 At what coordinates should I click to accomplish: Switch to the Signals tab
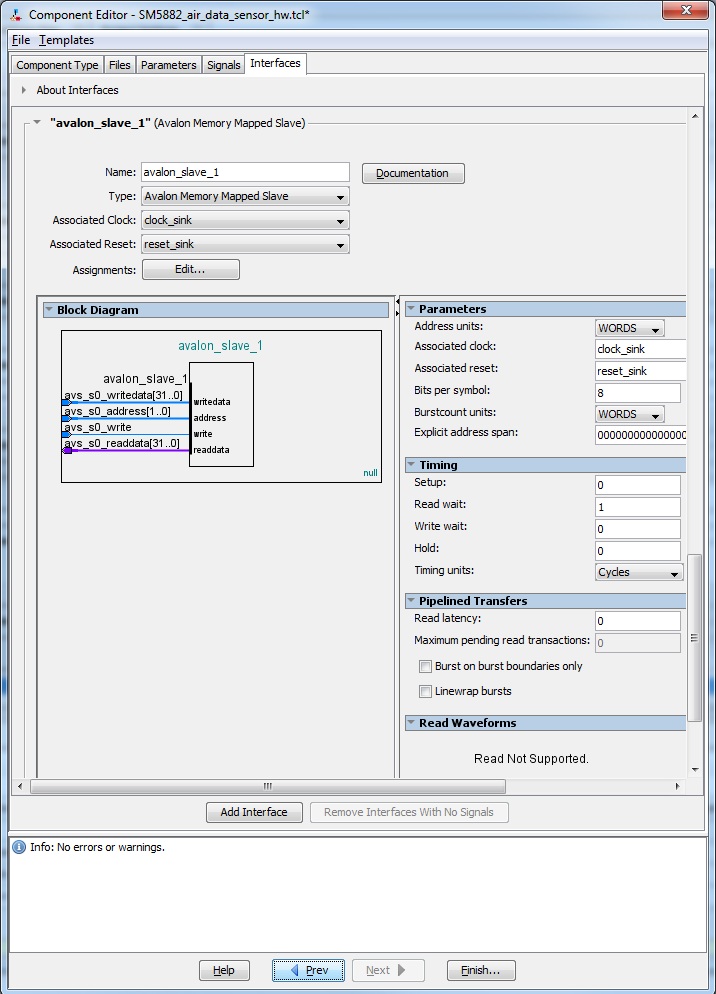tap(223, 65)
